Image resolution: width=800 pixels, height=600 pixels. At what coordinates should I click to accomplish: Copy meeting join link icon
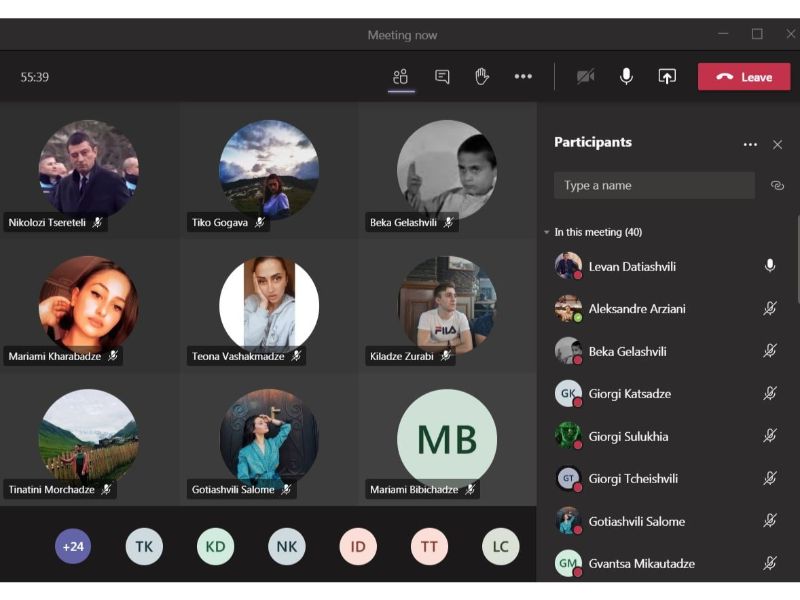[777, 185]
